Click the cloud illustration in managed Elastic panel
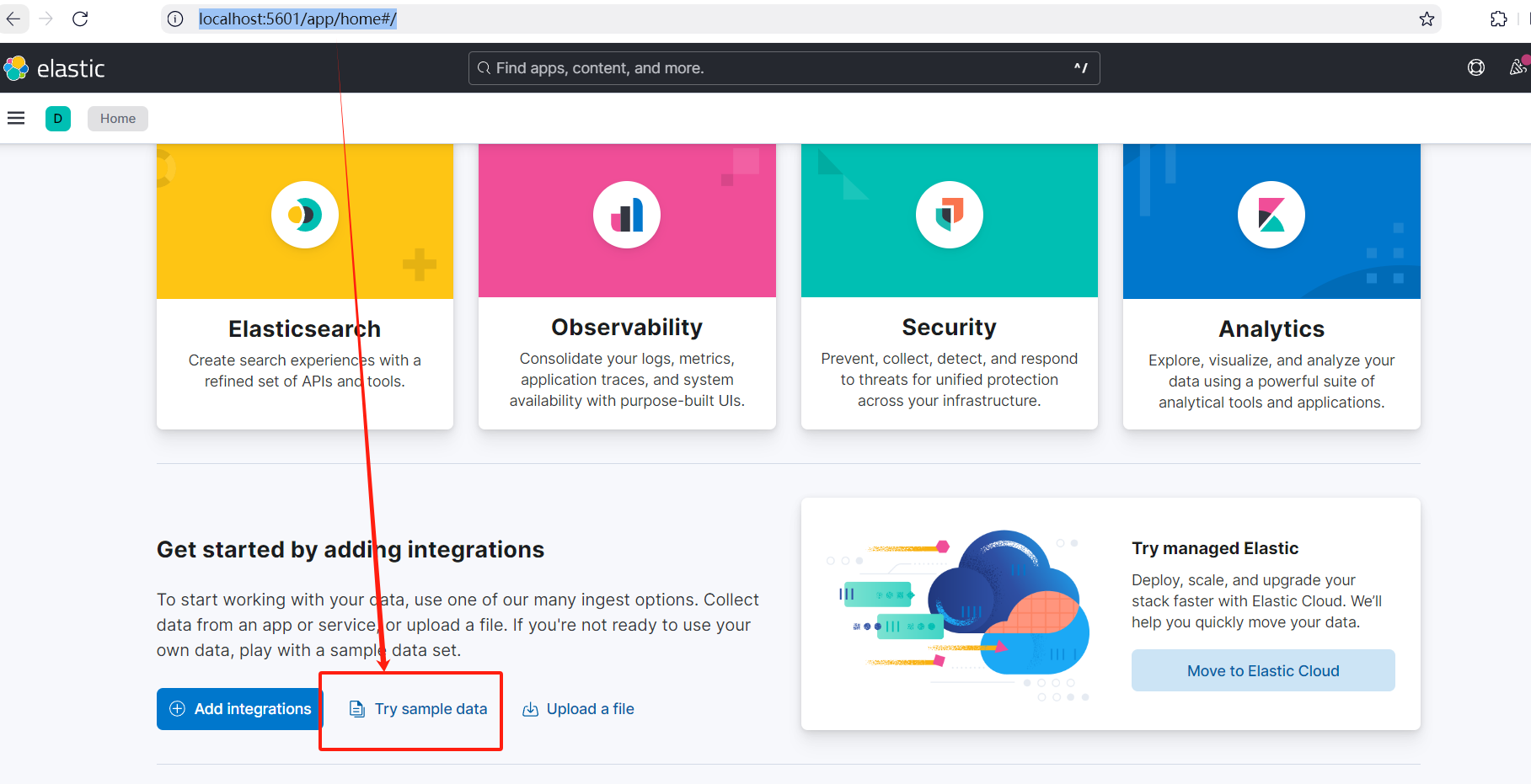This screenshot has width=1531, height=784. pyautogui.click(x=960, y=616)
